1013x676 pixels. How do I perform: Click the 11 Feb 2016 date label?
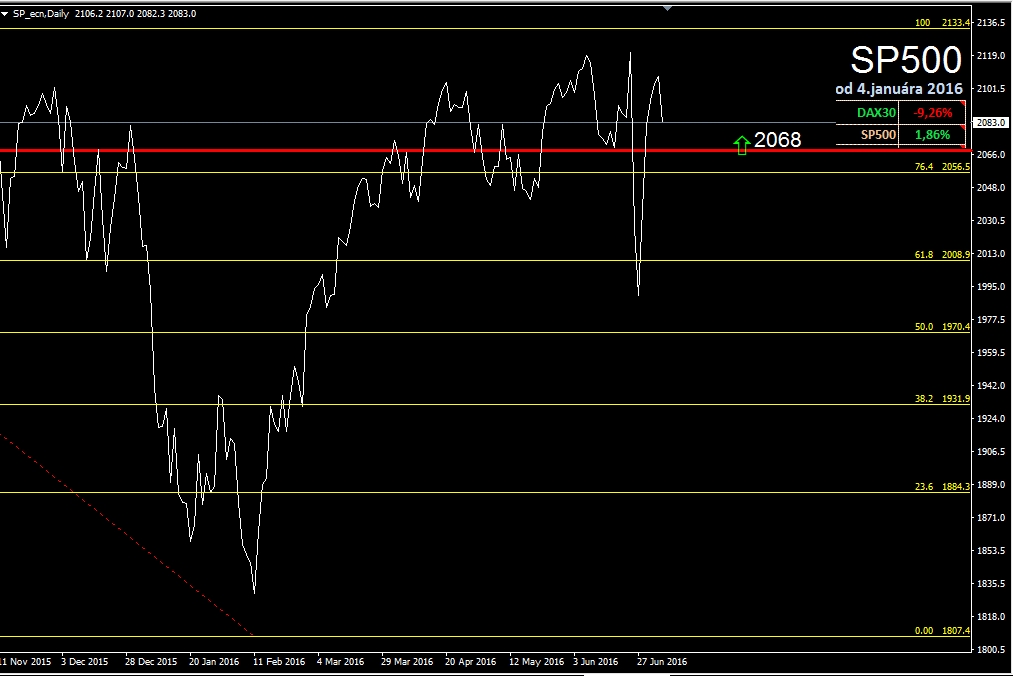click(279, 661)
